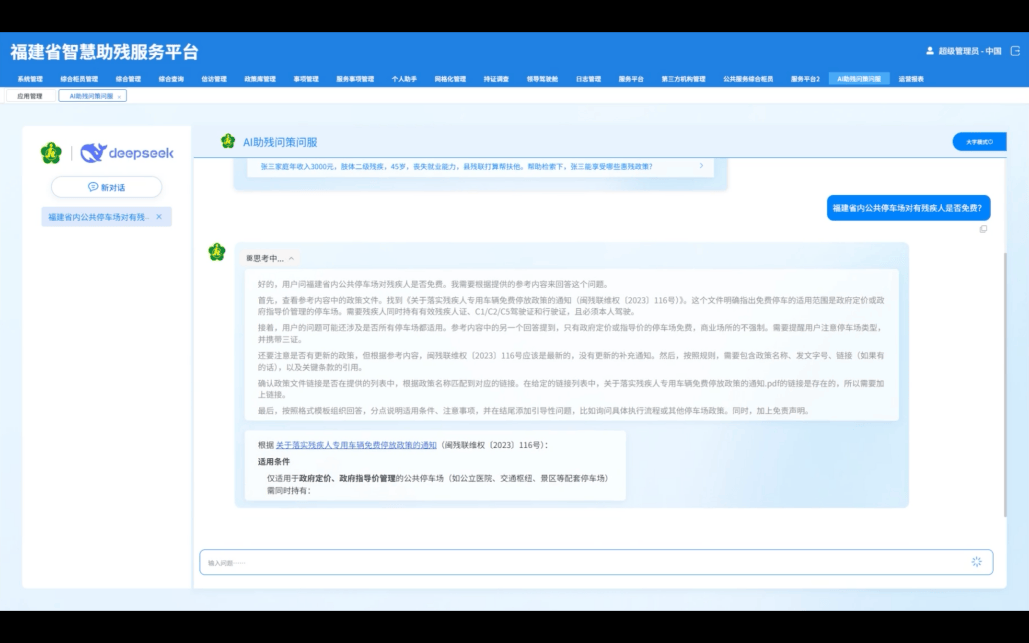Switch to the 应用管理 tab
The height and width of the screenshot is (643, 1029).
[29, 96]
